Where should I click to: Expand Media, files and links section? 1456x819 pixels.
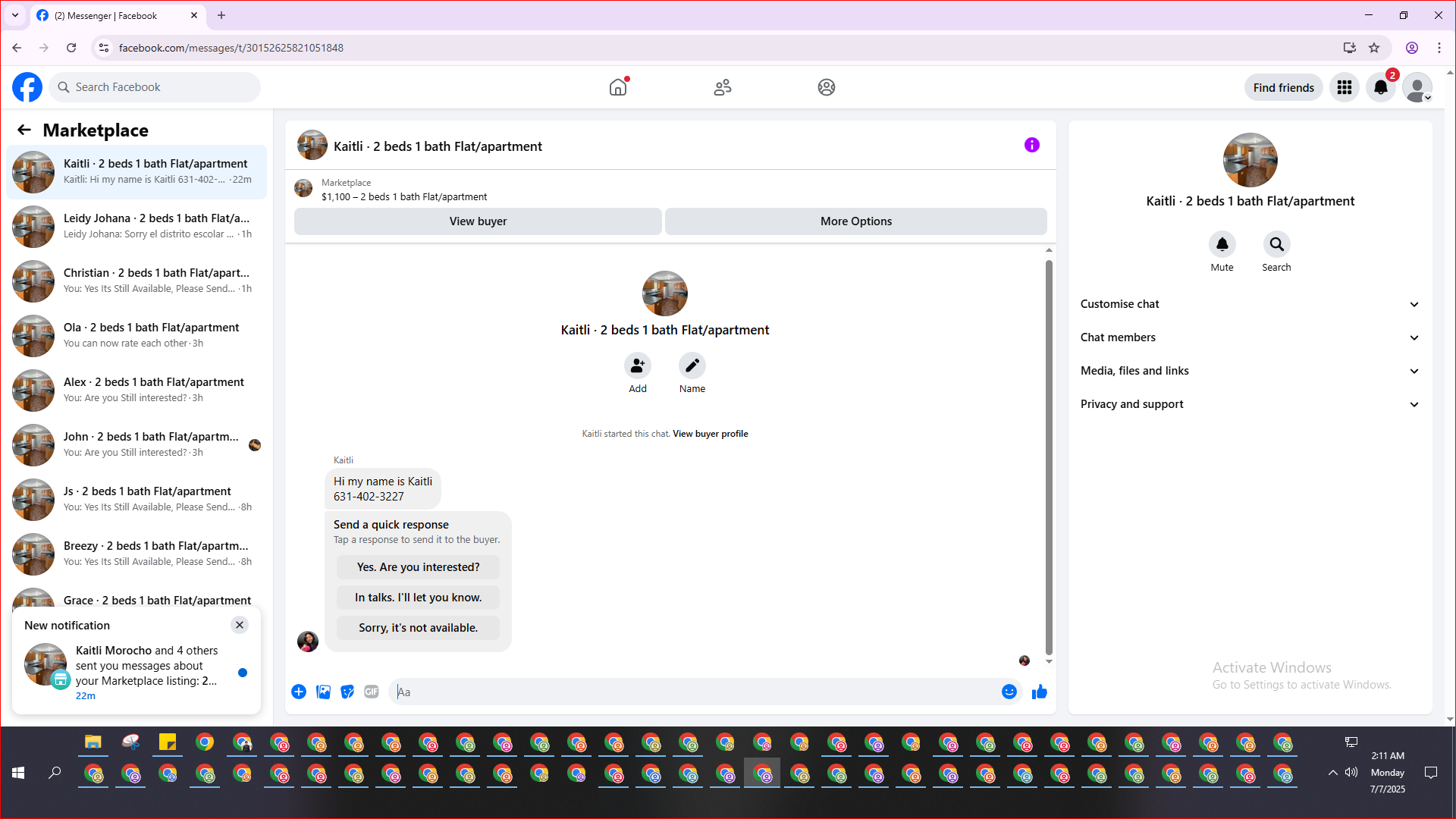[x=1249, y=371]
